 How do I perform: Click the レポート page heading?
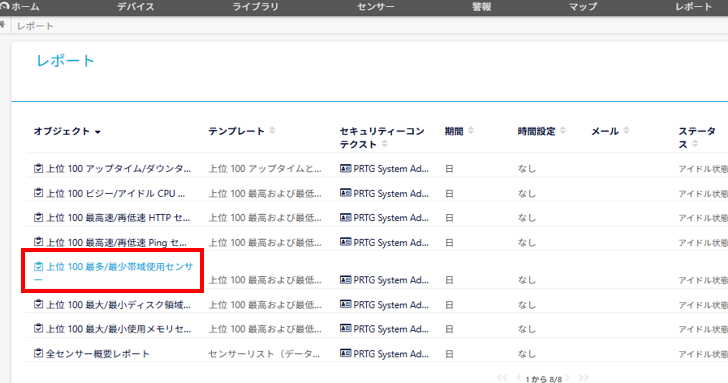(x=65, y=61)
